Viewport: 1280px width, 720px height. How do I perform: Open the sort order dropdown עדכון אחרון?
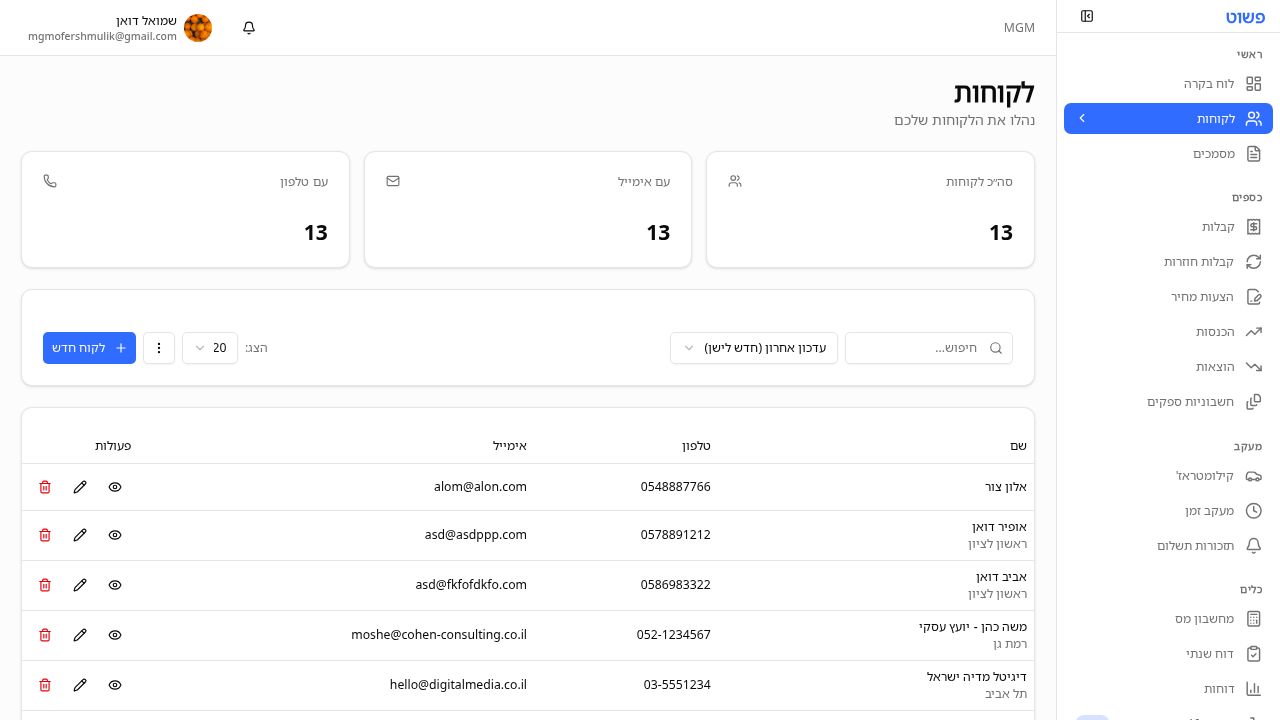pyautogui.click(x=753, y=347)
